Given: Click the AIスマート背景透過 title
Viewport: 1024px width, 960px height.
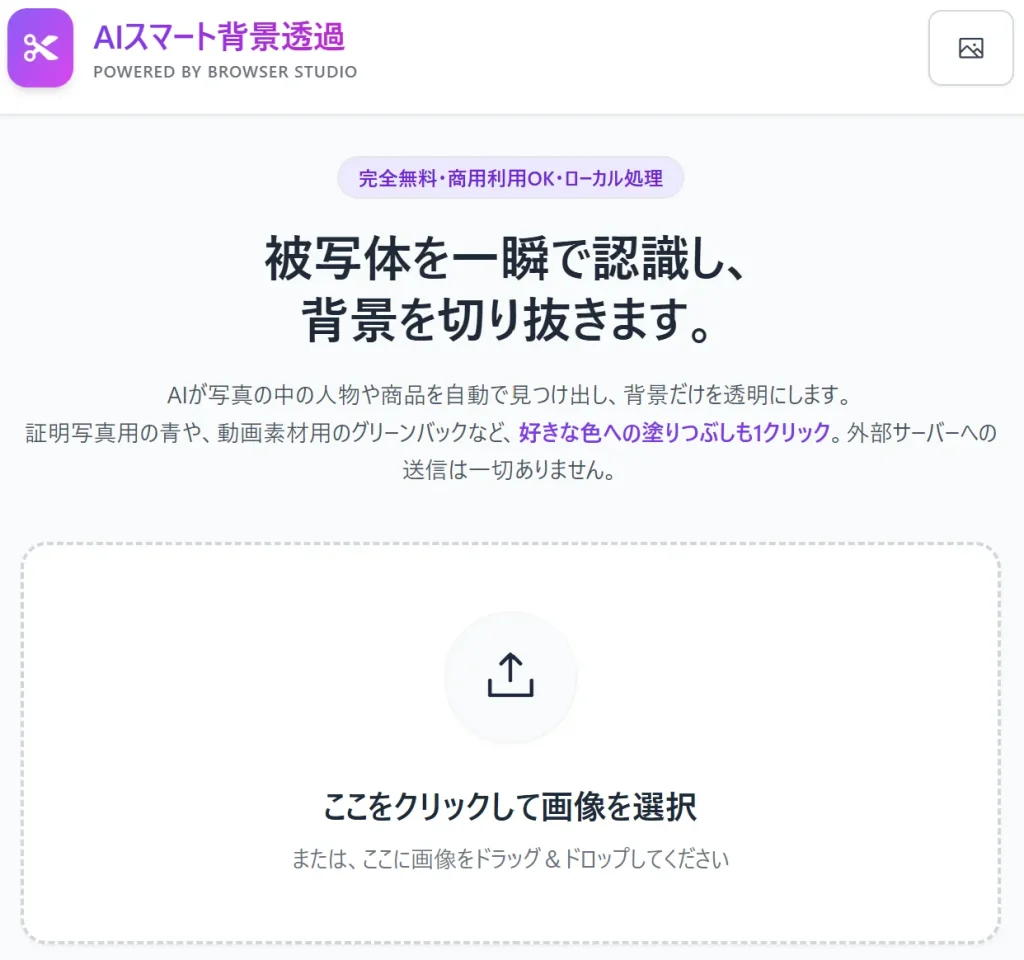Looking at the screenshot, I should click(x=219, y=37).
